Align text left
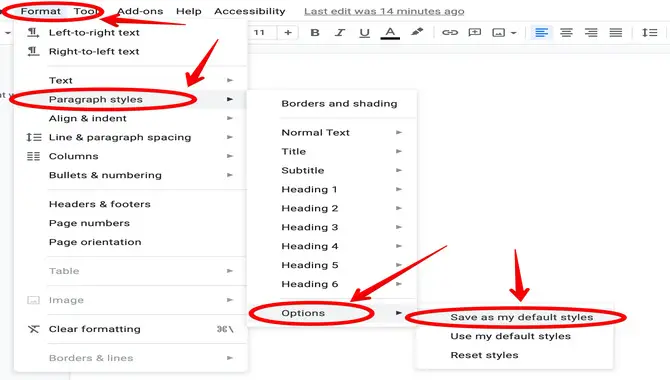The width and height of the screenshot is (670, 380). click(x=541, y=32)
